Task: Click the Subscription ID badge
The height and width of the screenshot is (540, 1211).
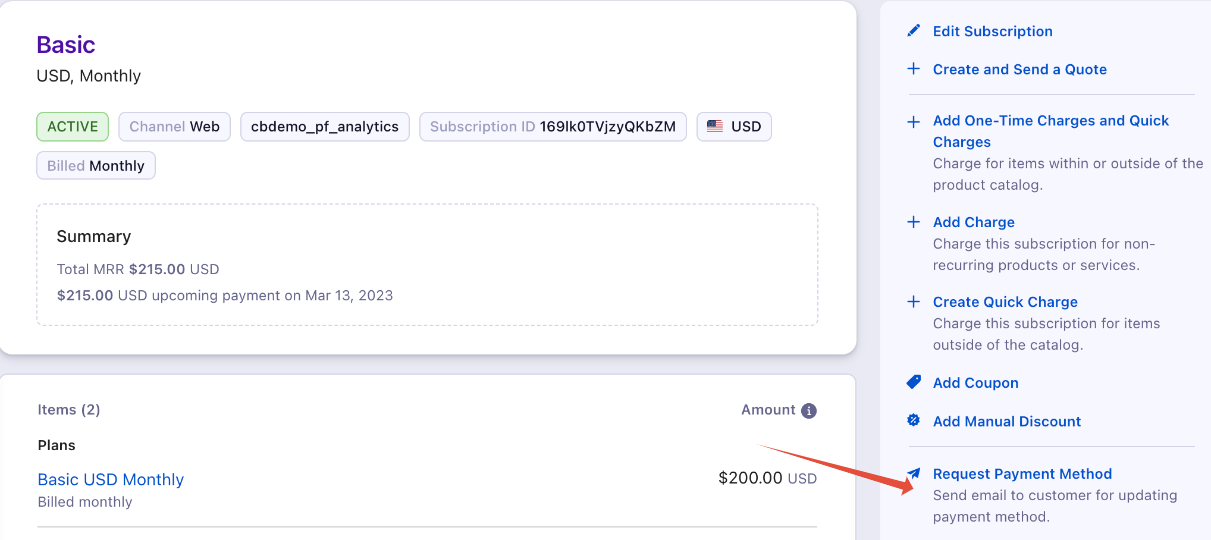Action: [x=553, y=127]
